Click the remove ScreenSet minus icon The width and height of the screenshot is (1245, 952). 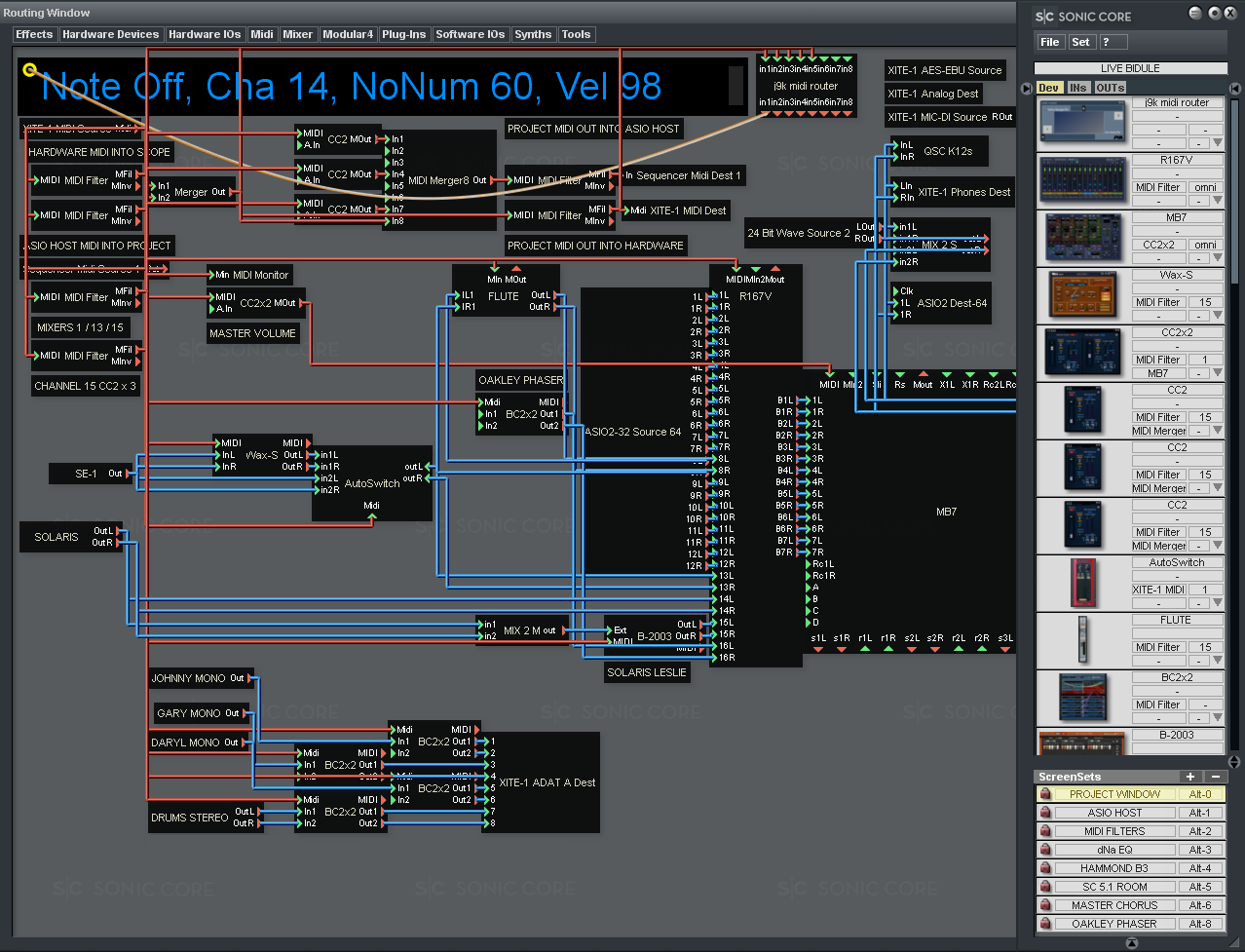click(x=1215, y=777)
